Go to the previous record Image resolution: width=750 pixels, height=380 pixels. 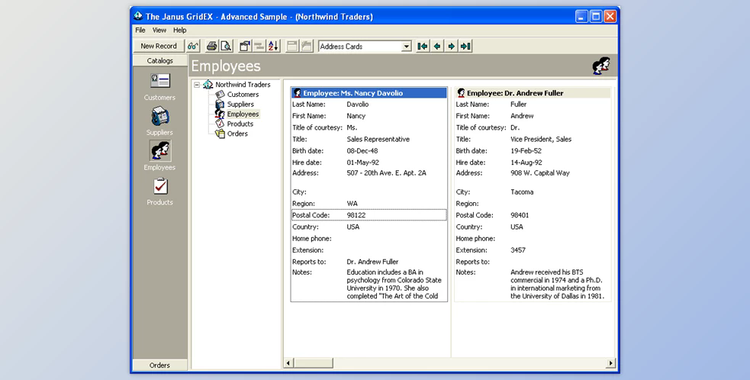coord(437,46)
